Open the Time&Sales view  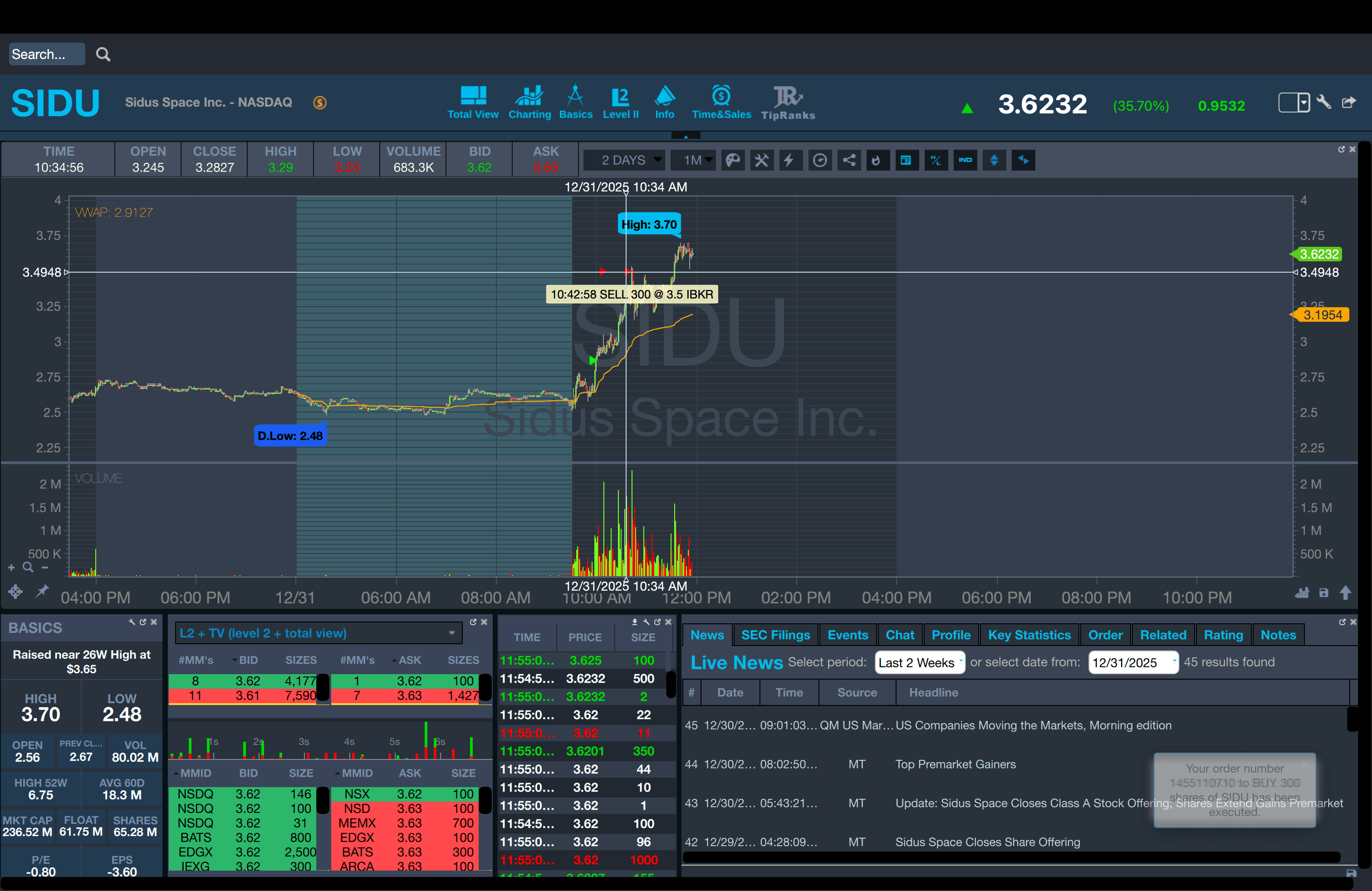coord(721,103)
